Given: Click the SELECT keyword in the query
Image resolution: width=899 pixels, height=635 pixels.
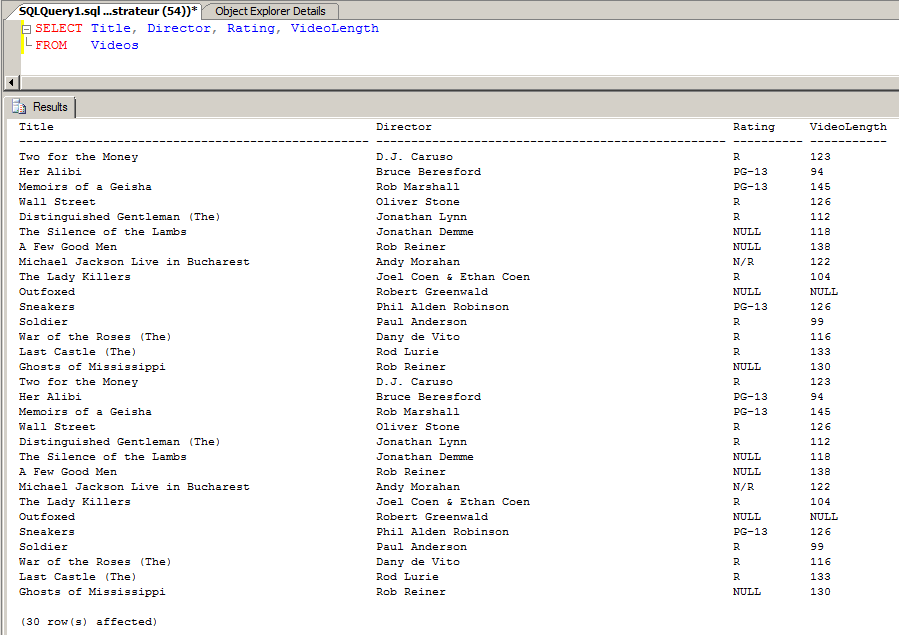Looking at the screenshot, I should coord(58,28).
